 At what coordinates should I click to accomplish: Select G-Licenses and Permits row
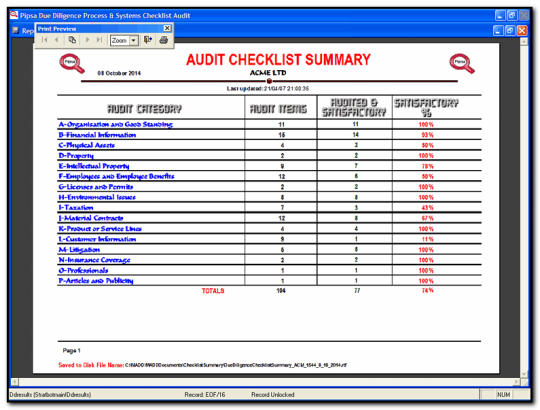point(269,187)
